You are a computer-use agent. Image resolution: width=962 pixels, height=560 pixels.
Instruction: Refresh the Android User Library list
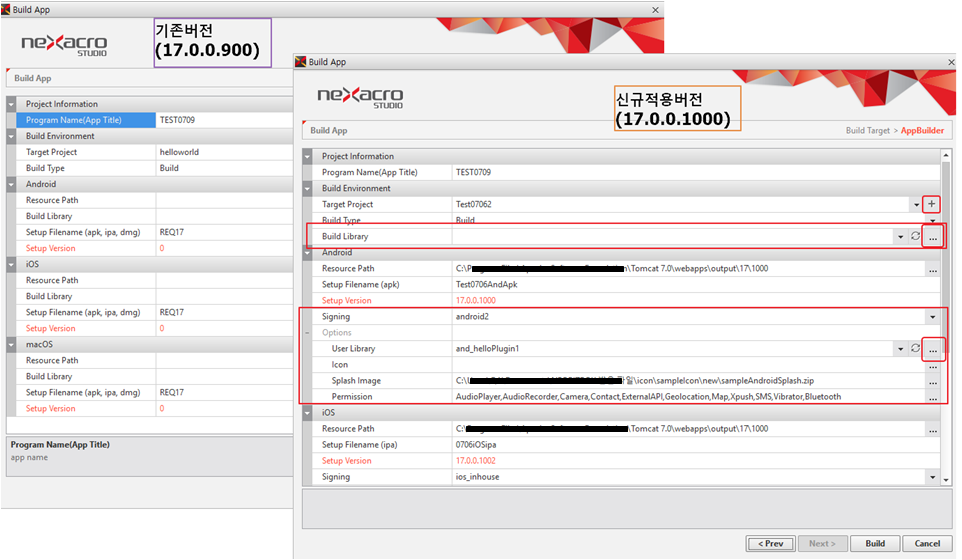tap(915, 348)
